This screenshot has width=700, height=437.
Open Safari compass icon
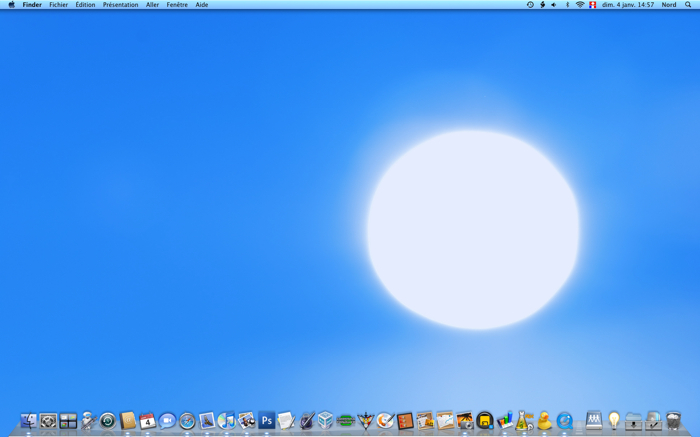click(187, 421)
